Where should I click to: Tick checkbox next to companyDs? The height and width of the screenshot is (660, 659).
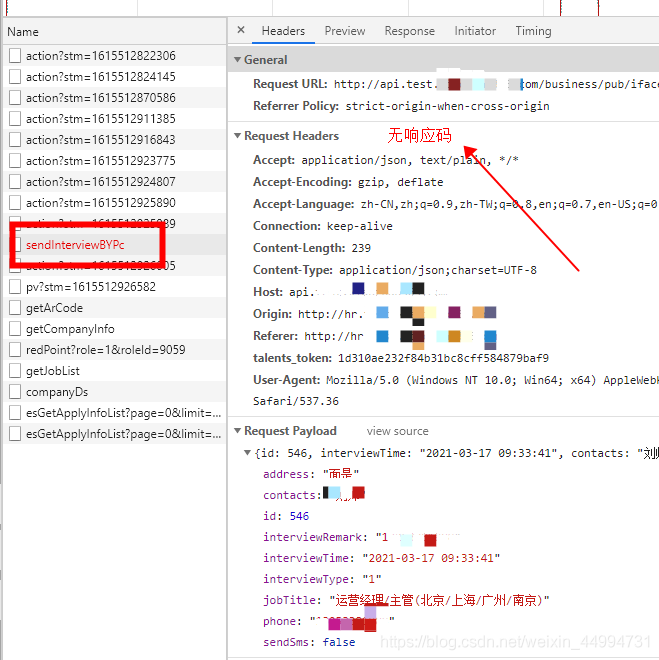15,392
